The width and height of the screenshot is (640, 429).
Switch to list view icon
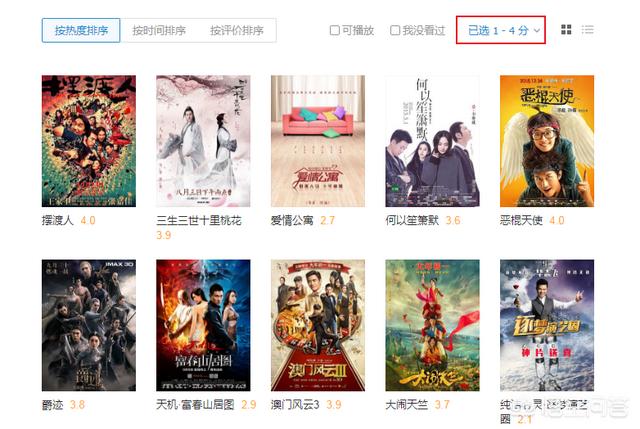(x=587, y=29)
